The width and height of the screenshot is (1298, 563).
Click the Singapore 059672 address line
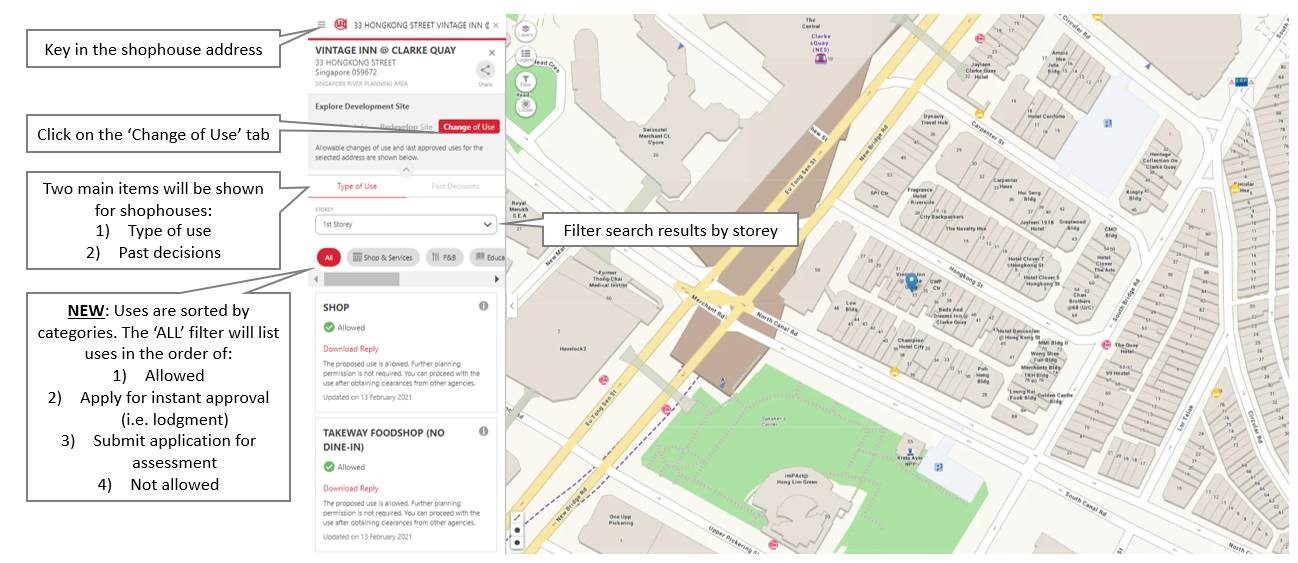click(346, 72)
